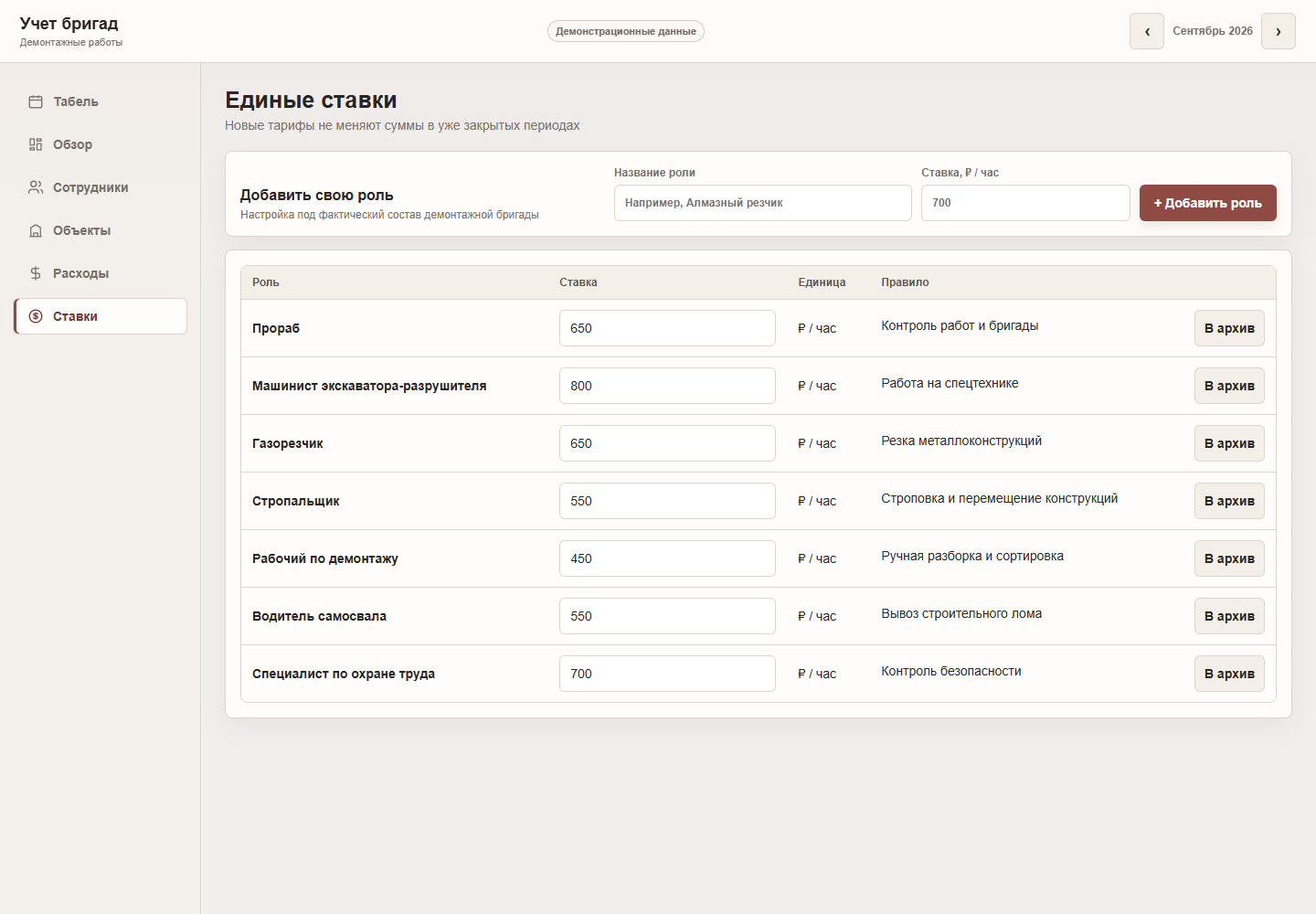
Task: Click the dashboard icon next to Обзор
Action: [36, 144]
